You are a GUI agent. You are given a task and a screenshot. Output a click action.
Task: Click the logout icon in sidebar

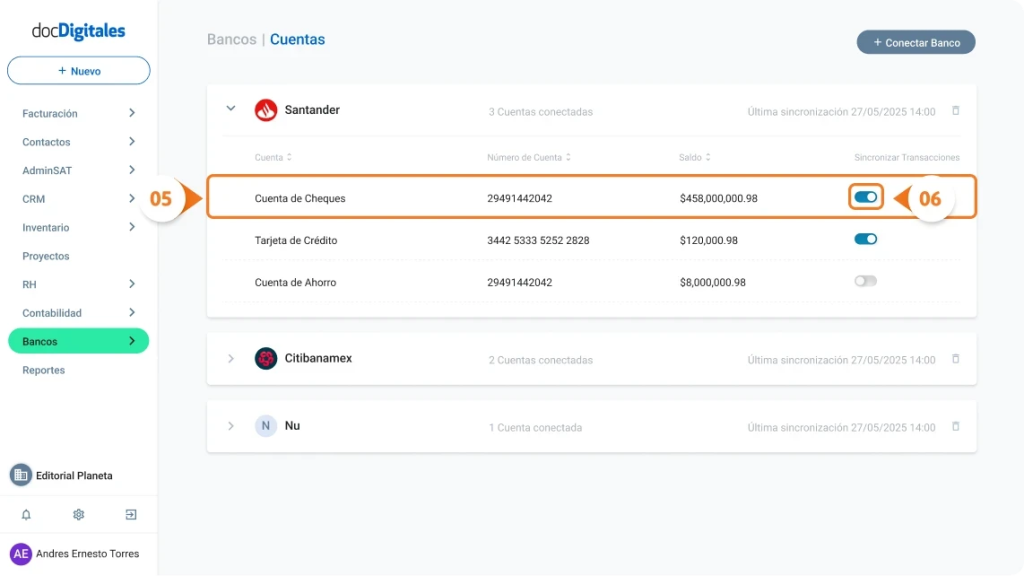131,515
